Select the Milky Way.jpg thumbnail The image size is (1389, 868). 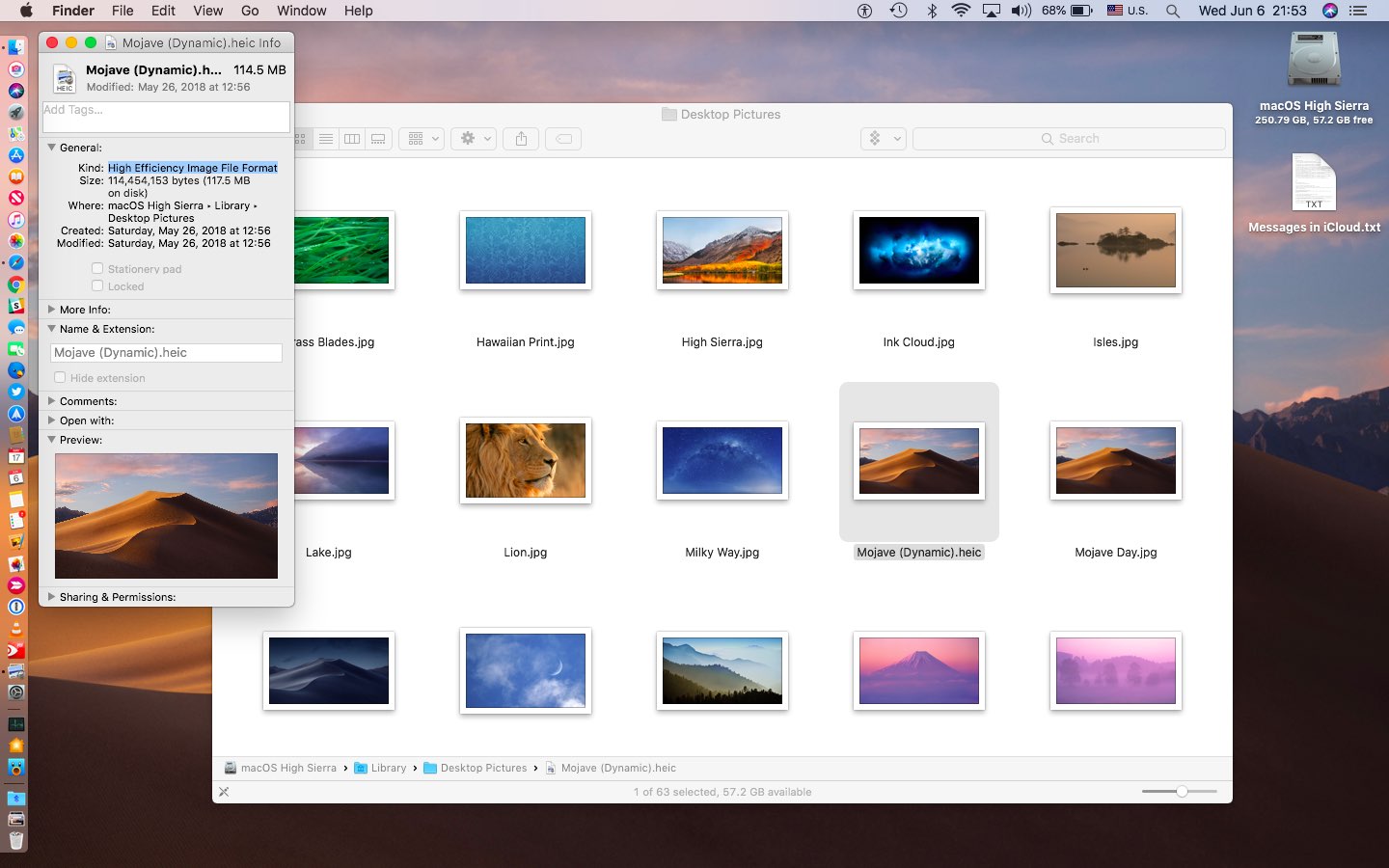(722, 460)
